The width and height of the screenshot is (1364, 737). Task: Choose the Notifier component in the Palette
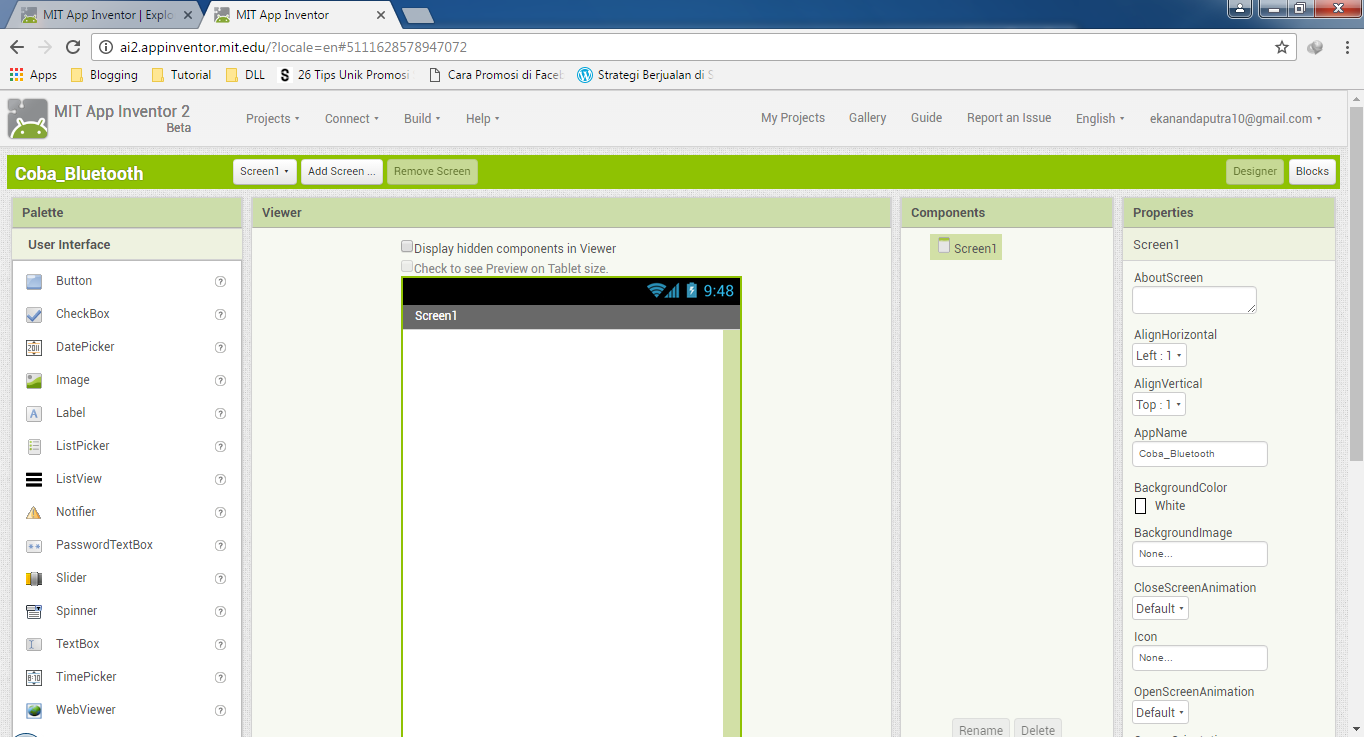tap(77, 511)
